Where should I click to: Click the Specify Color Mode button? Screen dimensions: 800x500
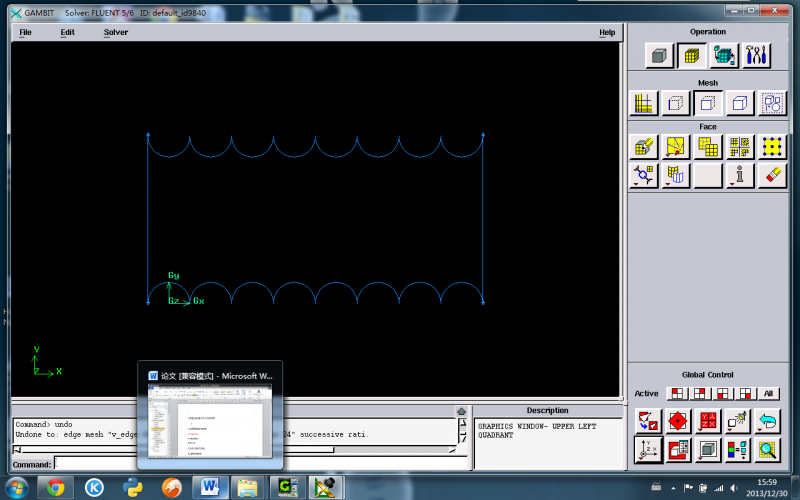pyautogui.click(x=737, y=450)
